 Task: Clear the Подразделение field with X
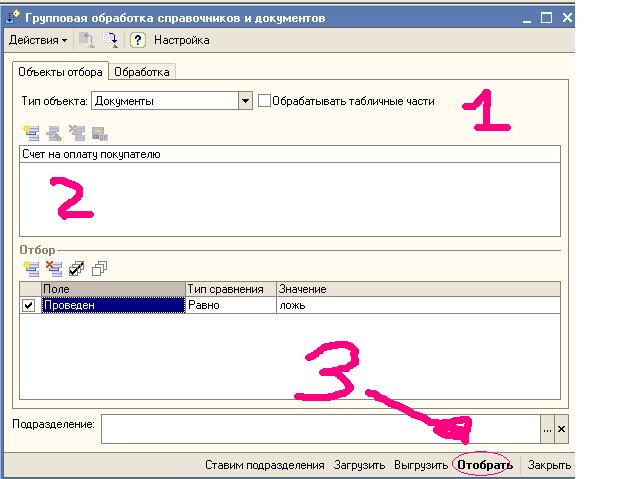pos(561,429)
